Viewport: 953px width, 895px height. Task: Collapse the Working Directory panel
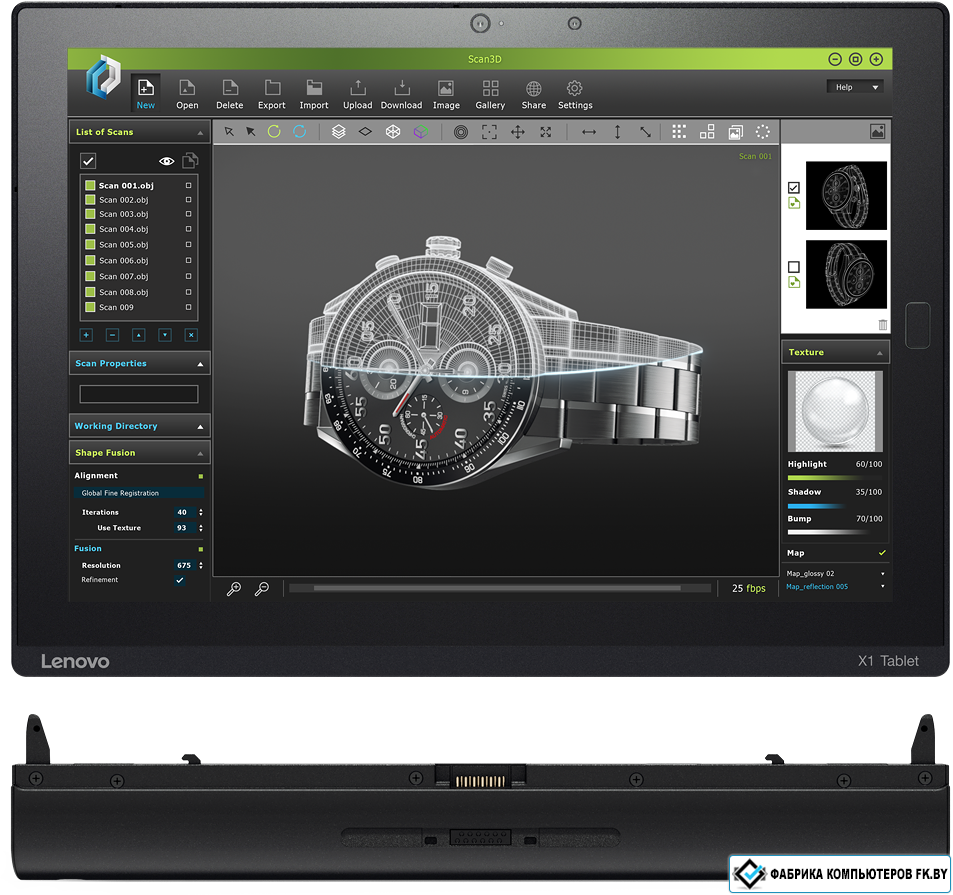[x=200, y=427]
